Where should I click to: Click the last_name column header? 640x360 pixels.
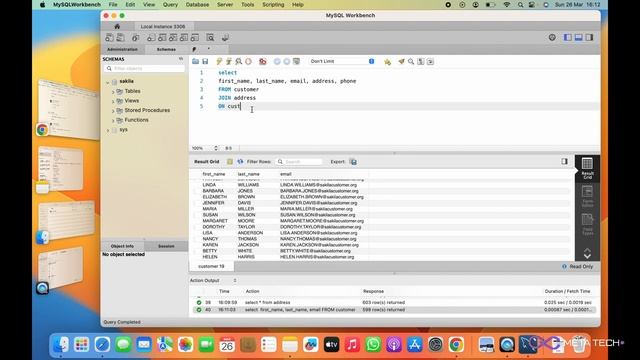pos(249,174)
